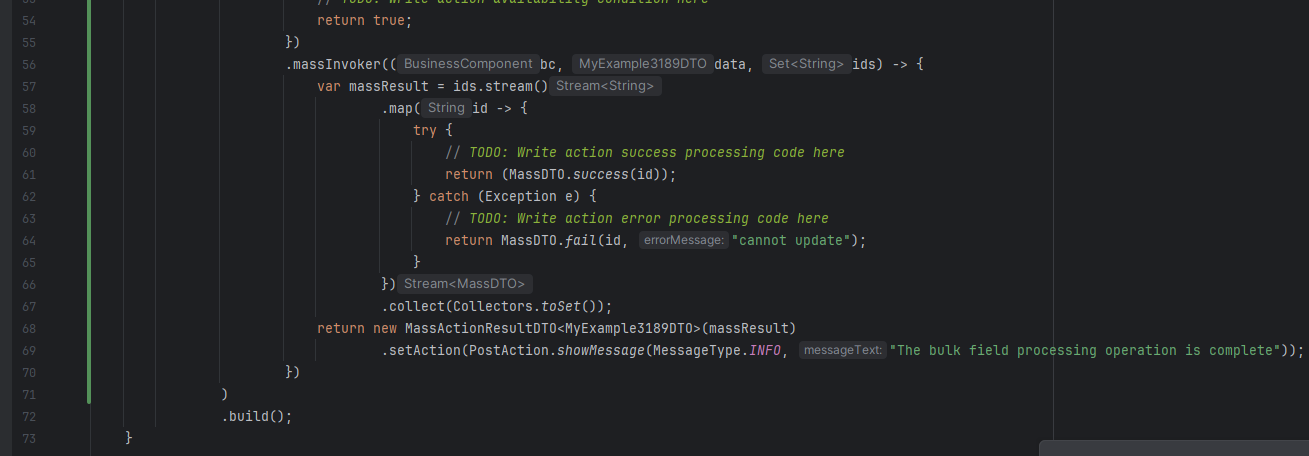
Task: Click the BusinessComponent inlay type hint
Action: coord(468,64)
